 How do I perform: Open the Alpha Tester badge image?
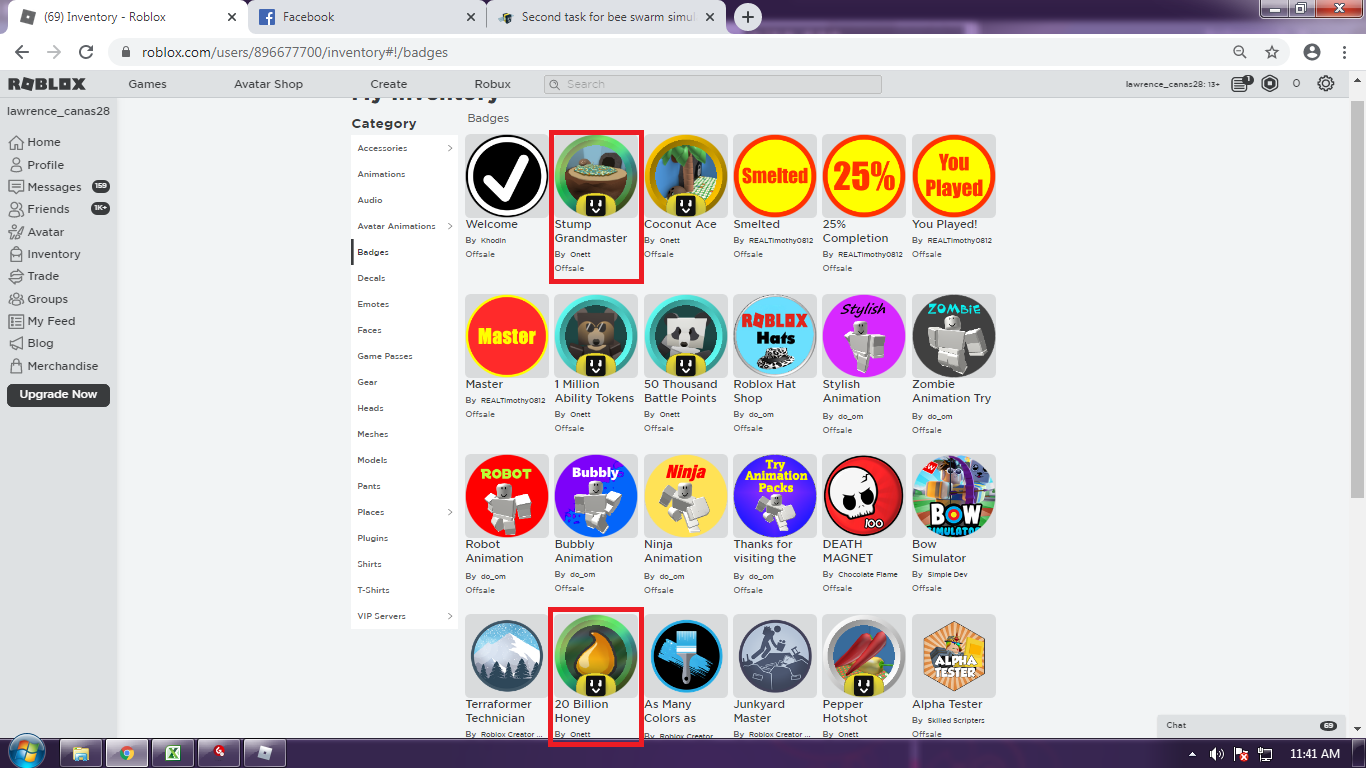coord(954,656)
